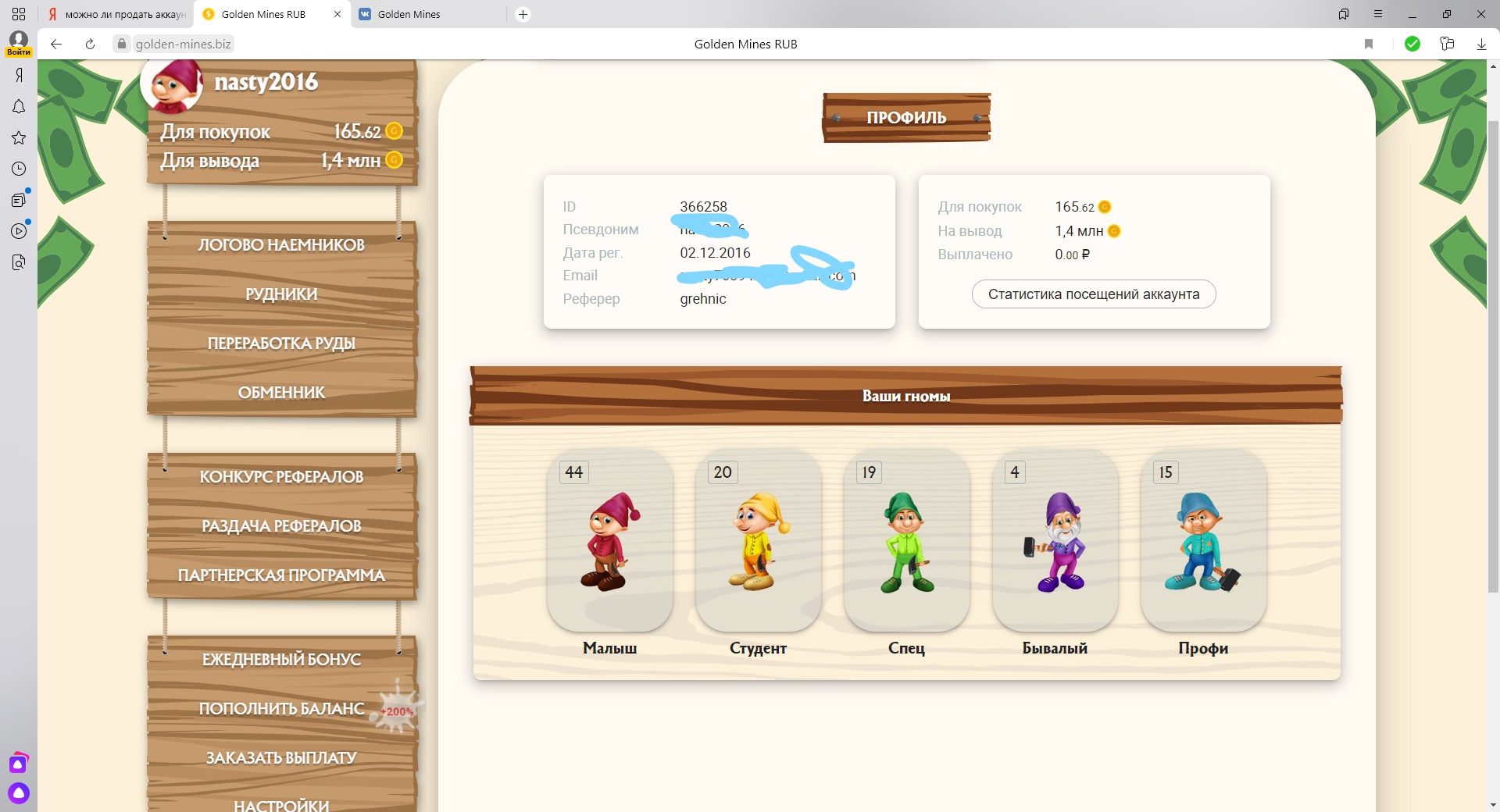Click the registration date 02.12.2016

(x=715, y=253)
